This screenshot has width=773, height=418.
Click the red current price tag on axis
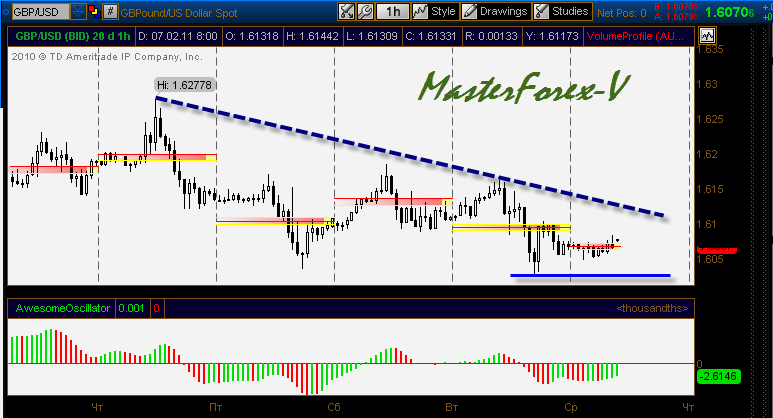717,249
